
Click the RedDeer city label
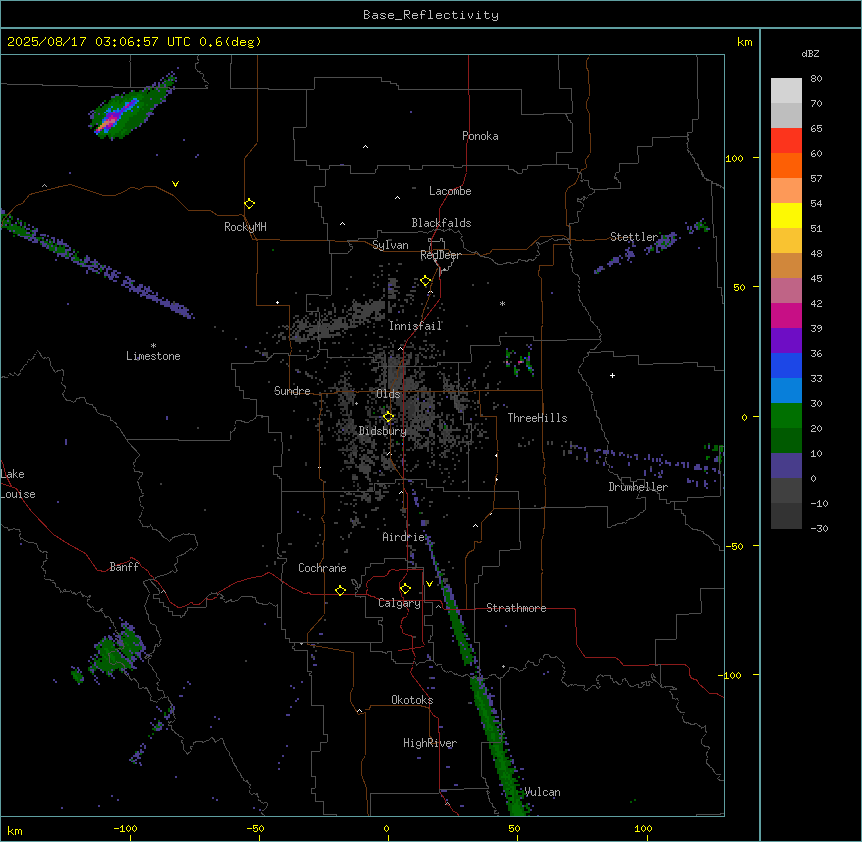440,255
